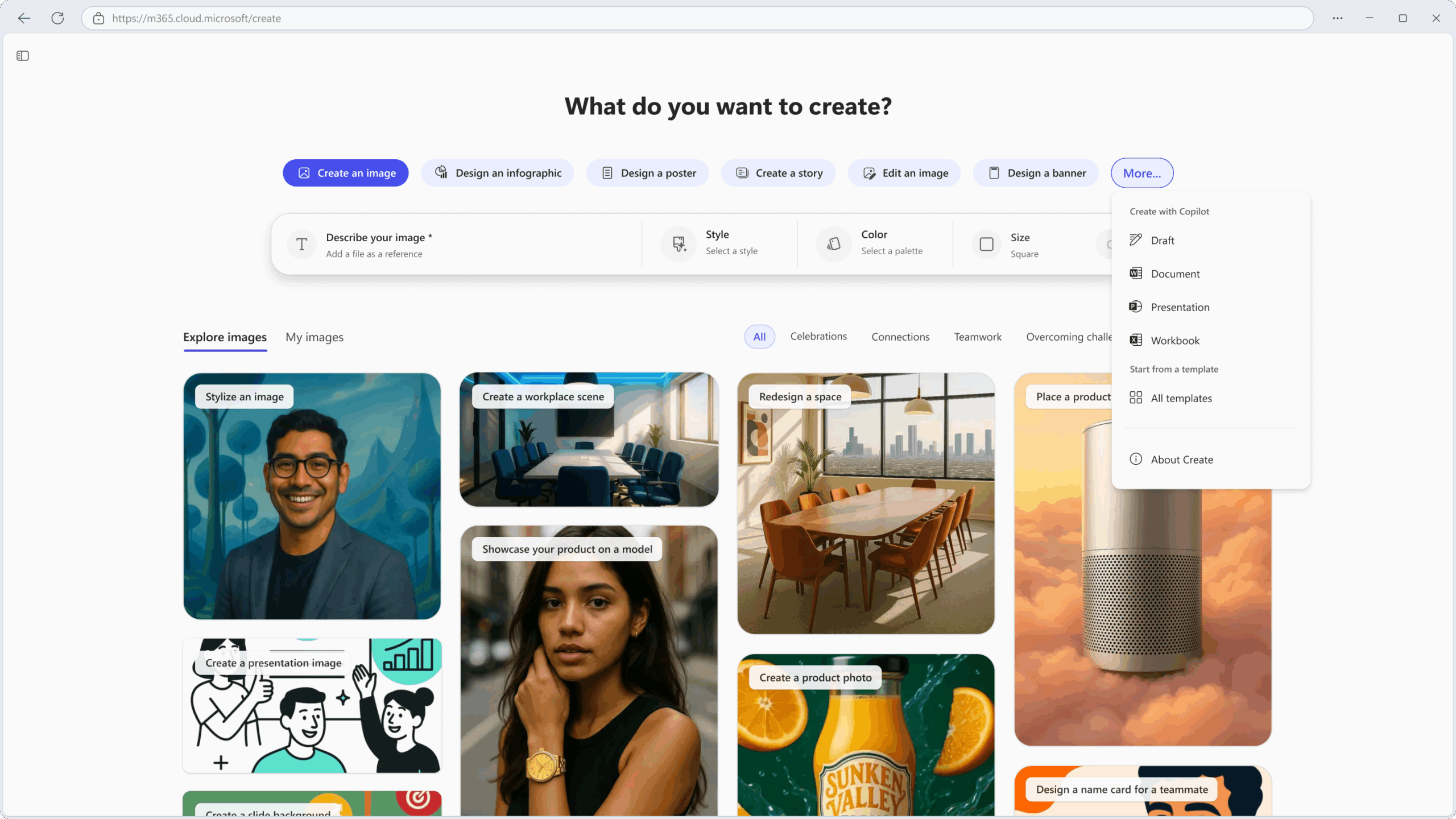Collapse the More... menu button

point(1141,173)
